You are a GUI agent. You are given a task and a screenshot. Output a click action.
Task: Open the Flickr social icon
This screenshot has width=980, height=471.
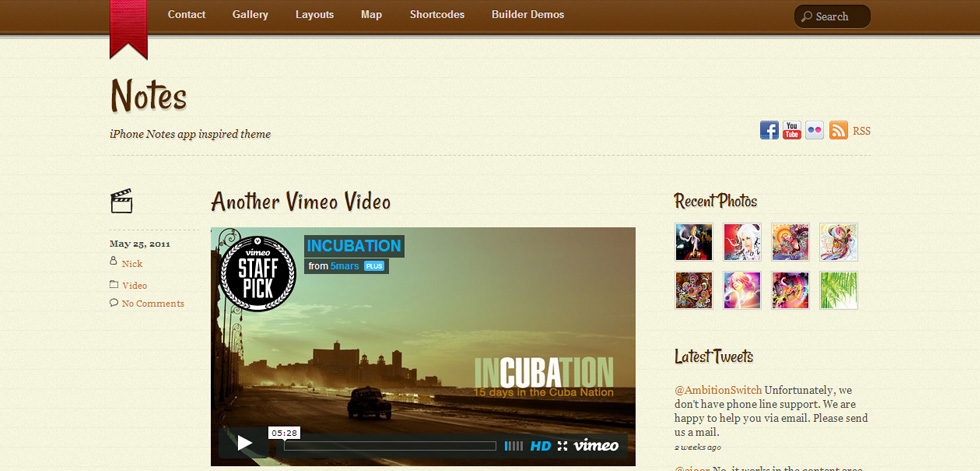point(814,130)
